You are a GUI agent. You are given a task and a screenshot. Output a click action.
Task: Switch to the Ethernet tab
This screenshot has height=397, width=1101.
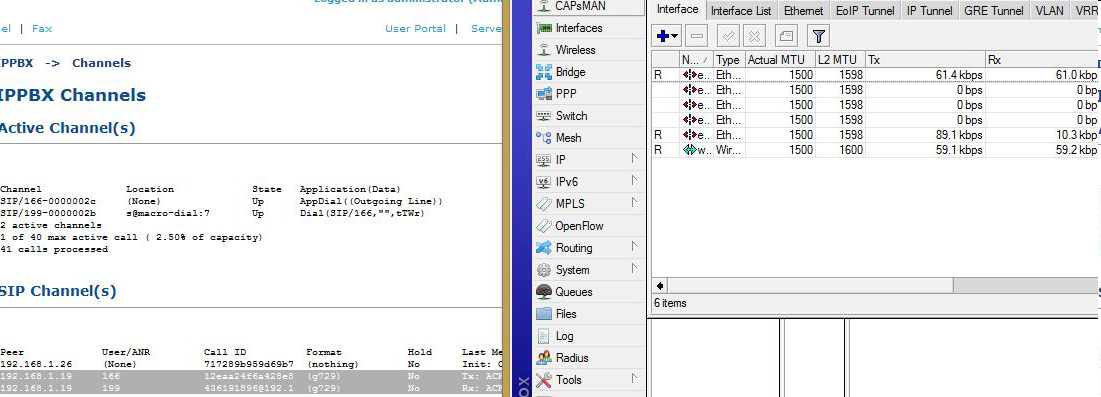click(804, 11)
